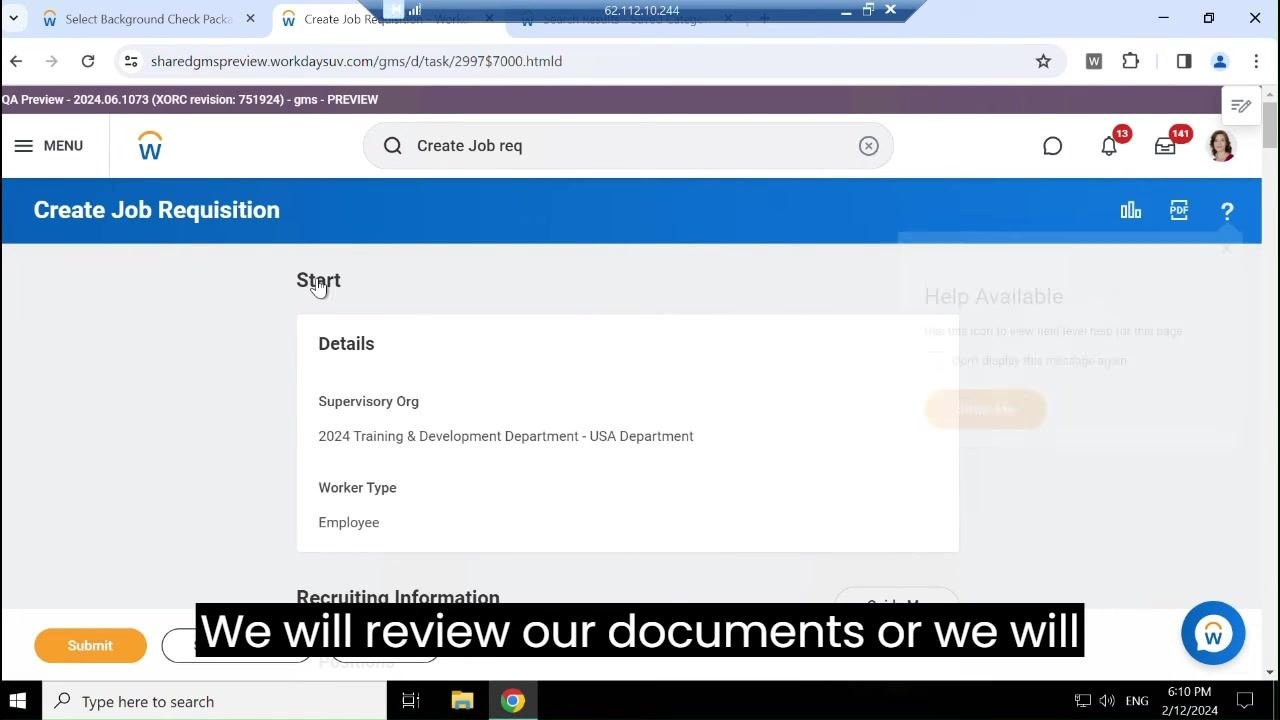
Task: Reload the current page
Action: (88, 61)
